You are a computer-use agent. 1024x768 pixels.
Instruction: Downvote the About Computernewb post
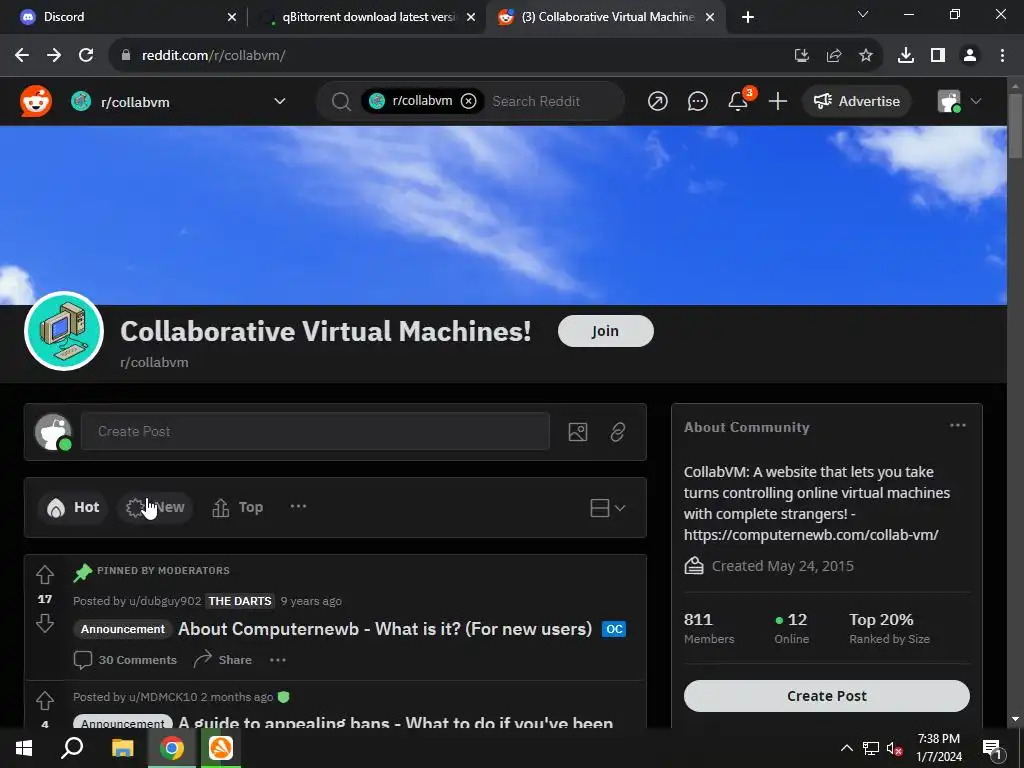(45, 623)
